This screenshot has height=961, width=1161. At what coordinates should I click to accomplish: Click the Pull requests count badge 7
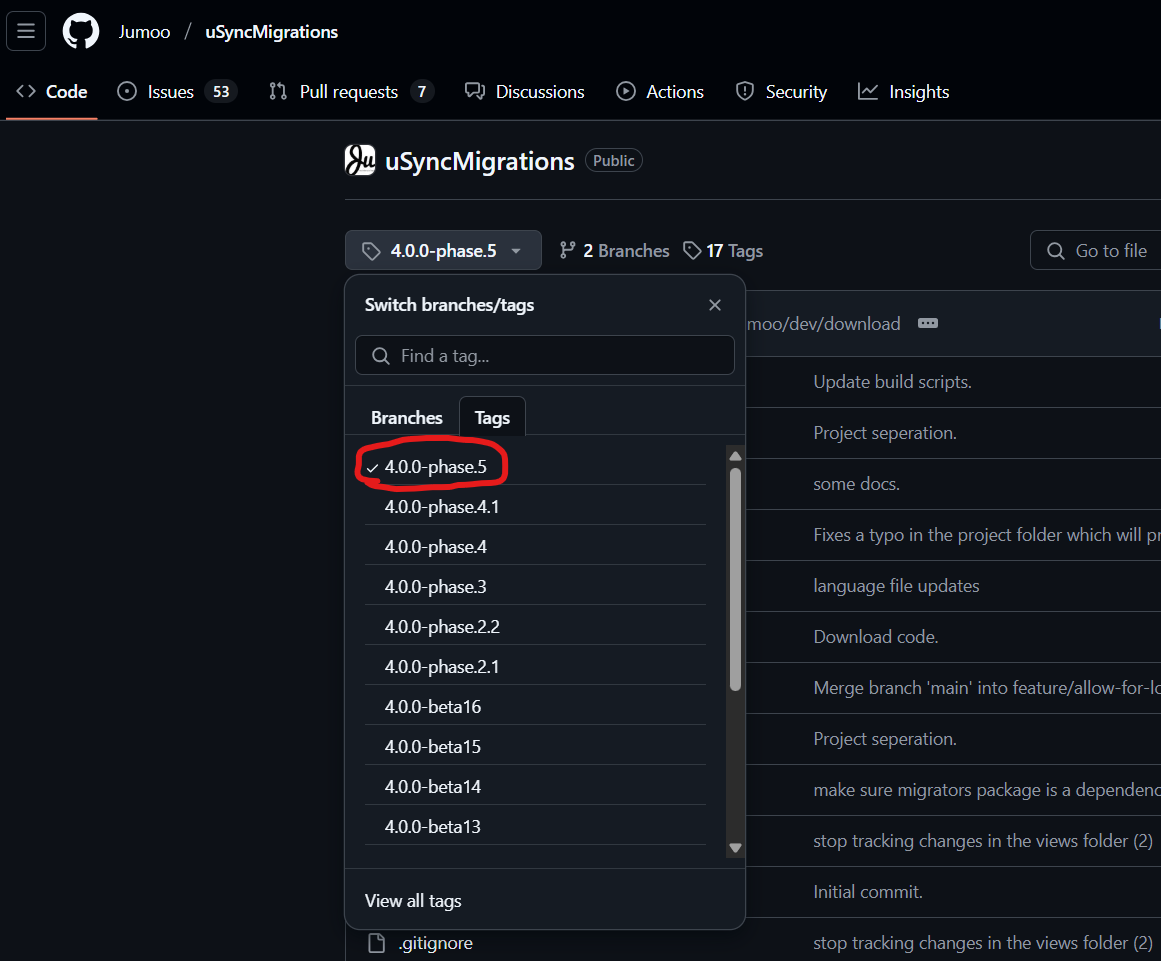pos(422,92)
